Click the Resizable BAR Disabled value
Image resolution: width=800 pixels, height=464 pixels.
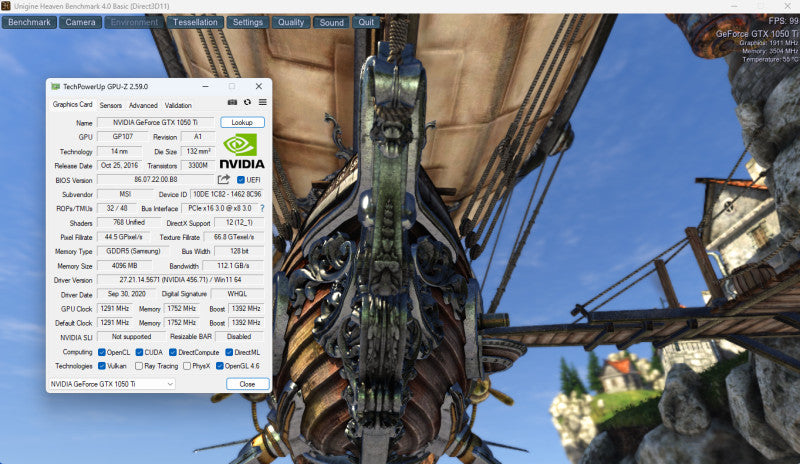pyautogui.click(x=239, y=337)
